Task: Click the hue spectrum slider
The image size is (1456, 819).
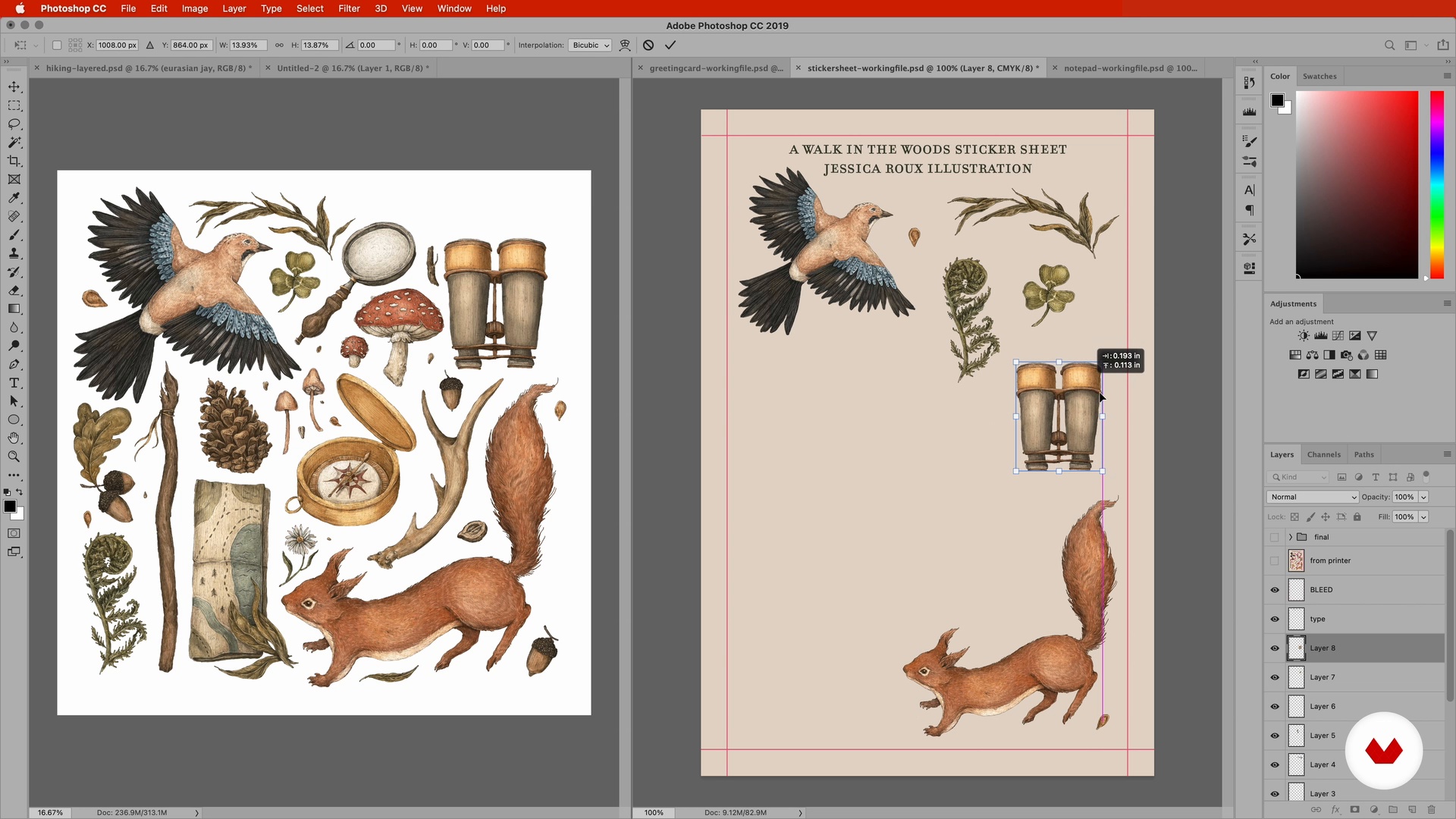Action: (x=1437, y=184)
